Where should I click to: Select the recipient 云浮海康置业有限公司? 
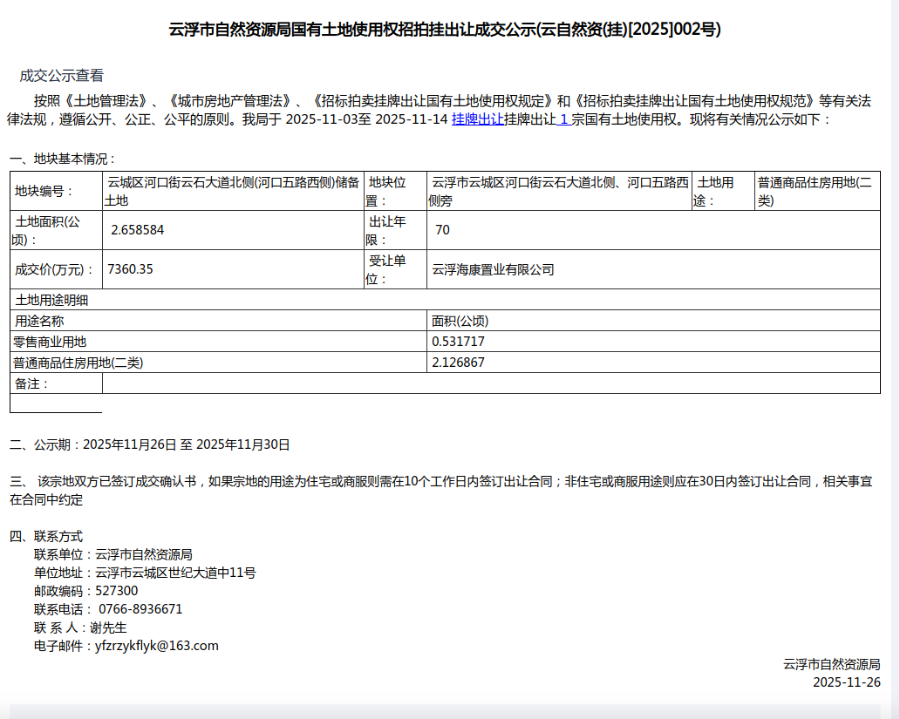(493, 268)
